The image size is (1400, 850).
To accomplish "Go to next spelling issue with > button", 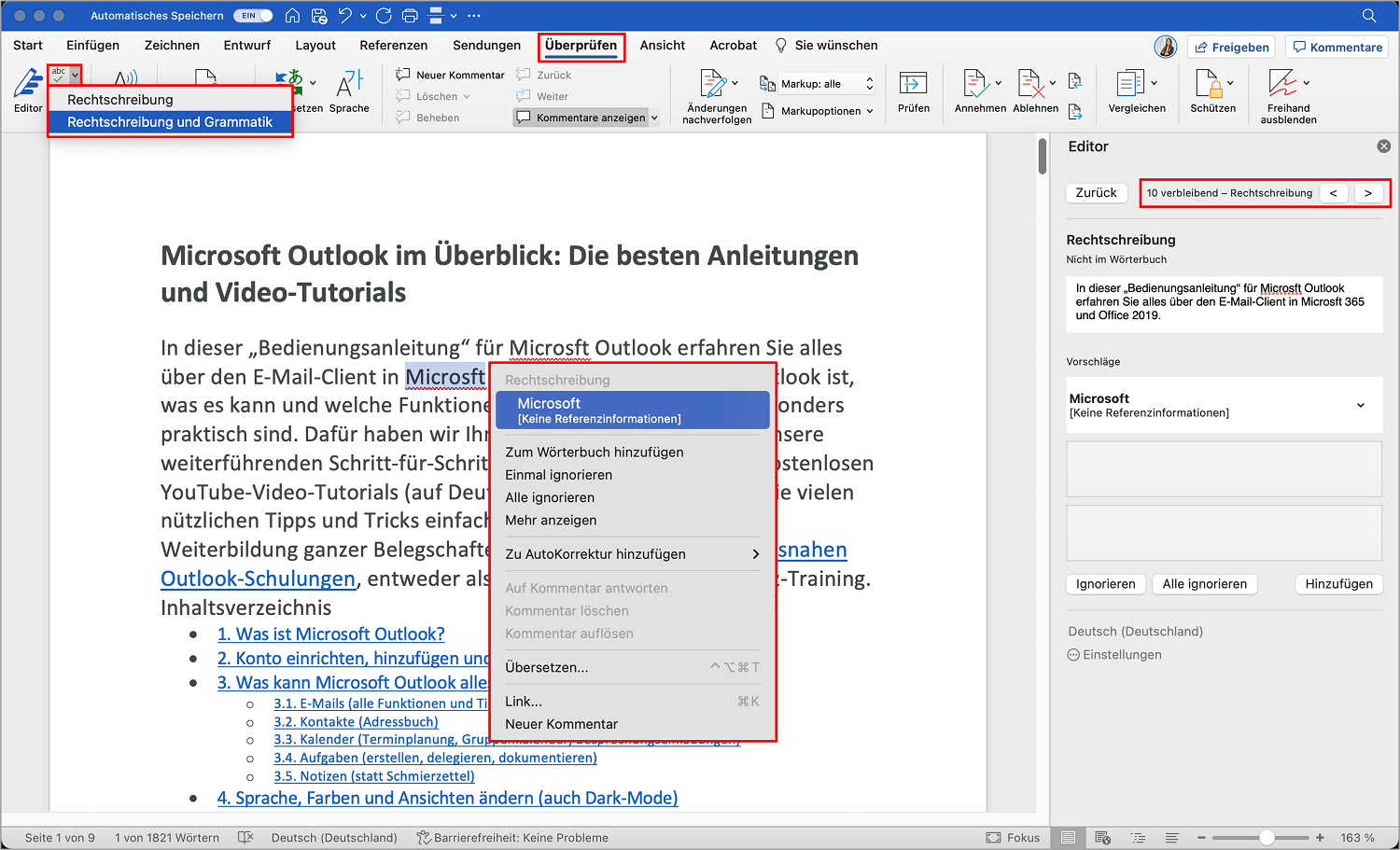I will (1368, 193).
